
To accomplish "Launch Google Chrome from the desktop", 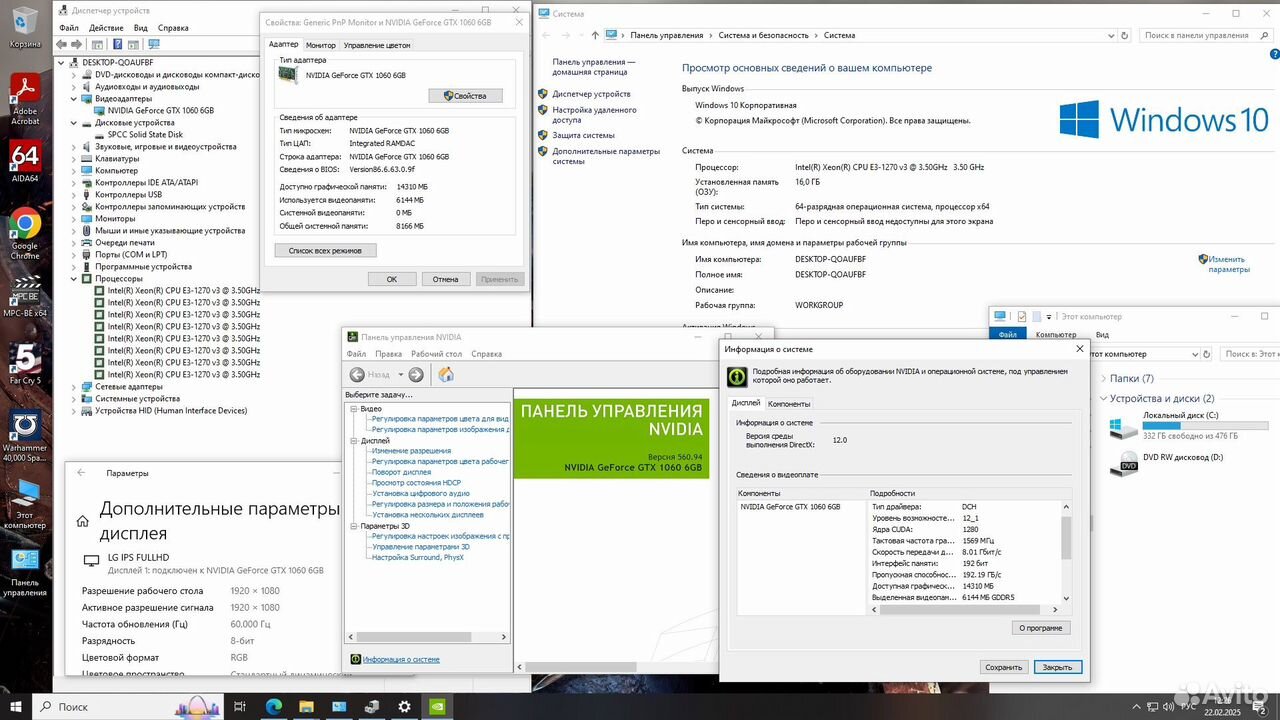I will (25, 235).
